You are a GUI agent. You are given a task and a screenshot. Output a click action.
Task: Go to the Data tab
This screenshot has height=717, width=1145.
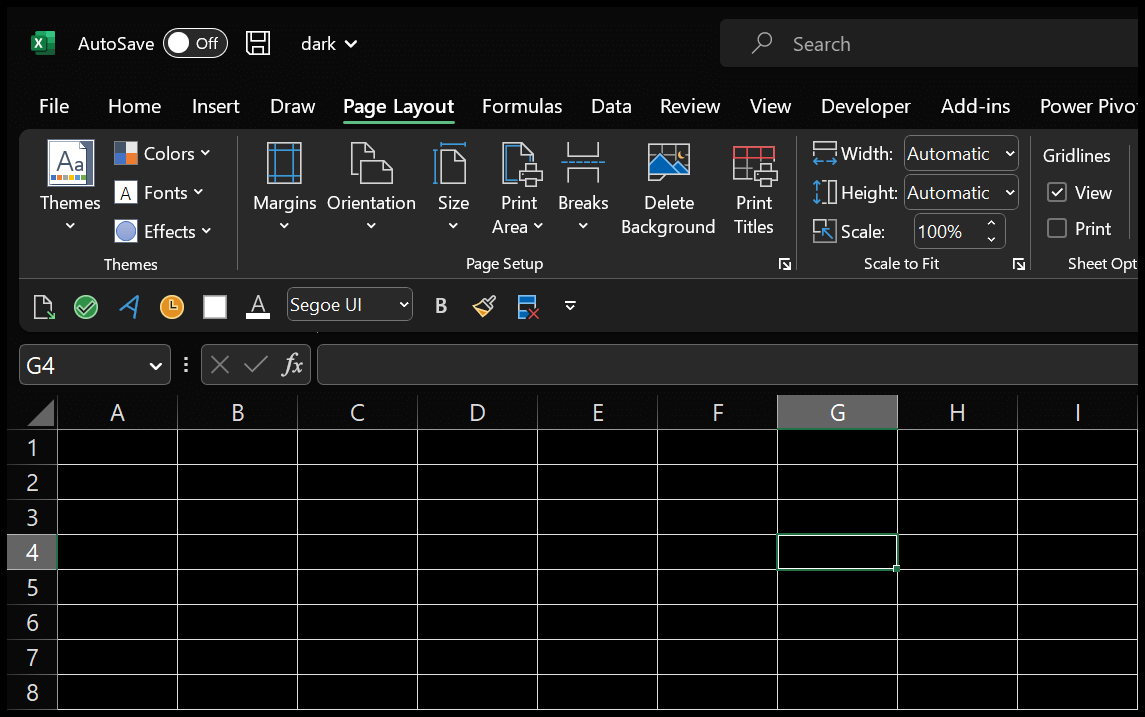[611, 107]
